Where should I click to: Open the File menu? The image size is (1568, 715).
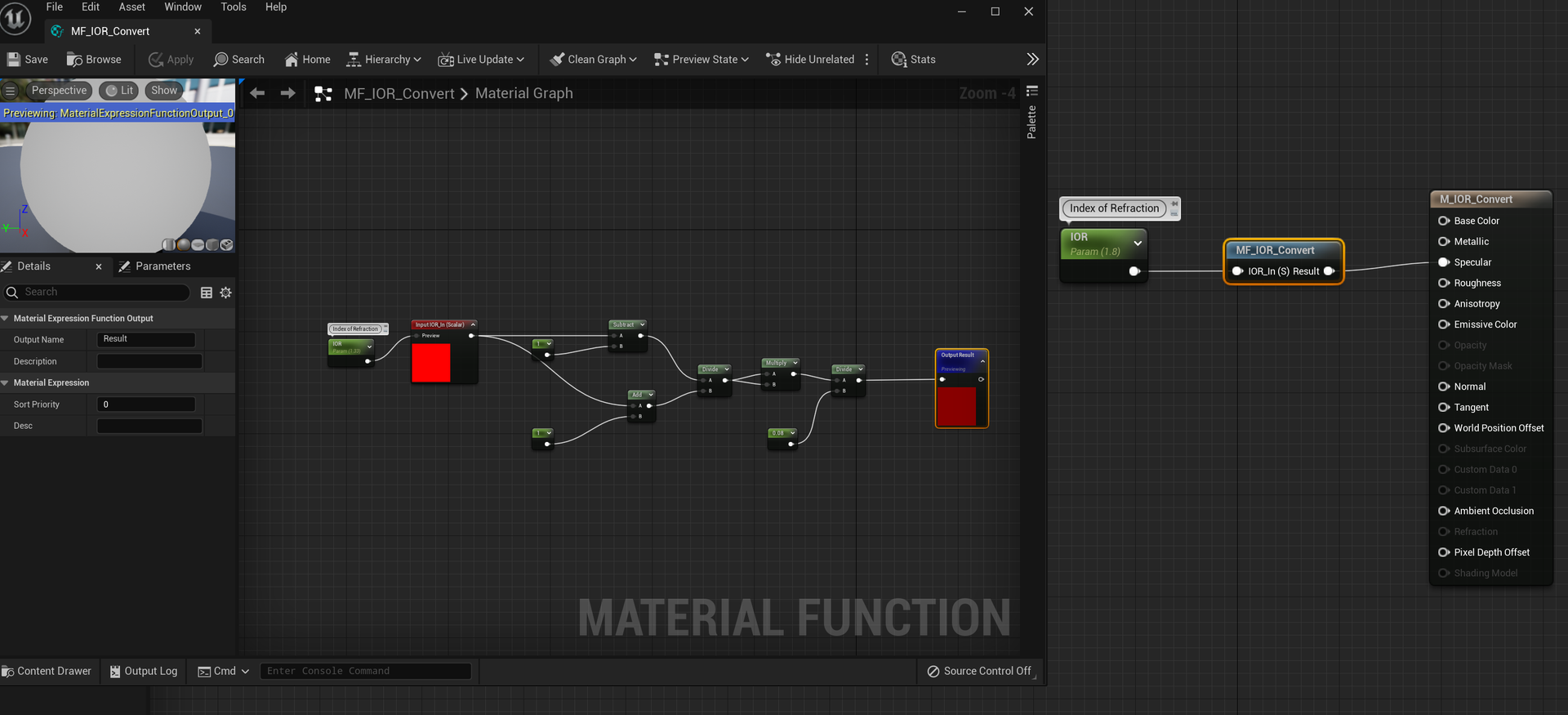tap(55, 7)
